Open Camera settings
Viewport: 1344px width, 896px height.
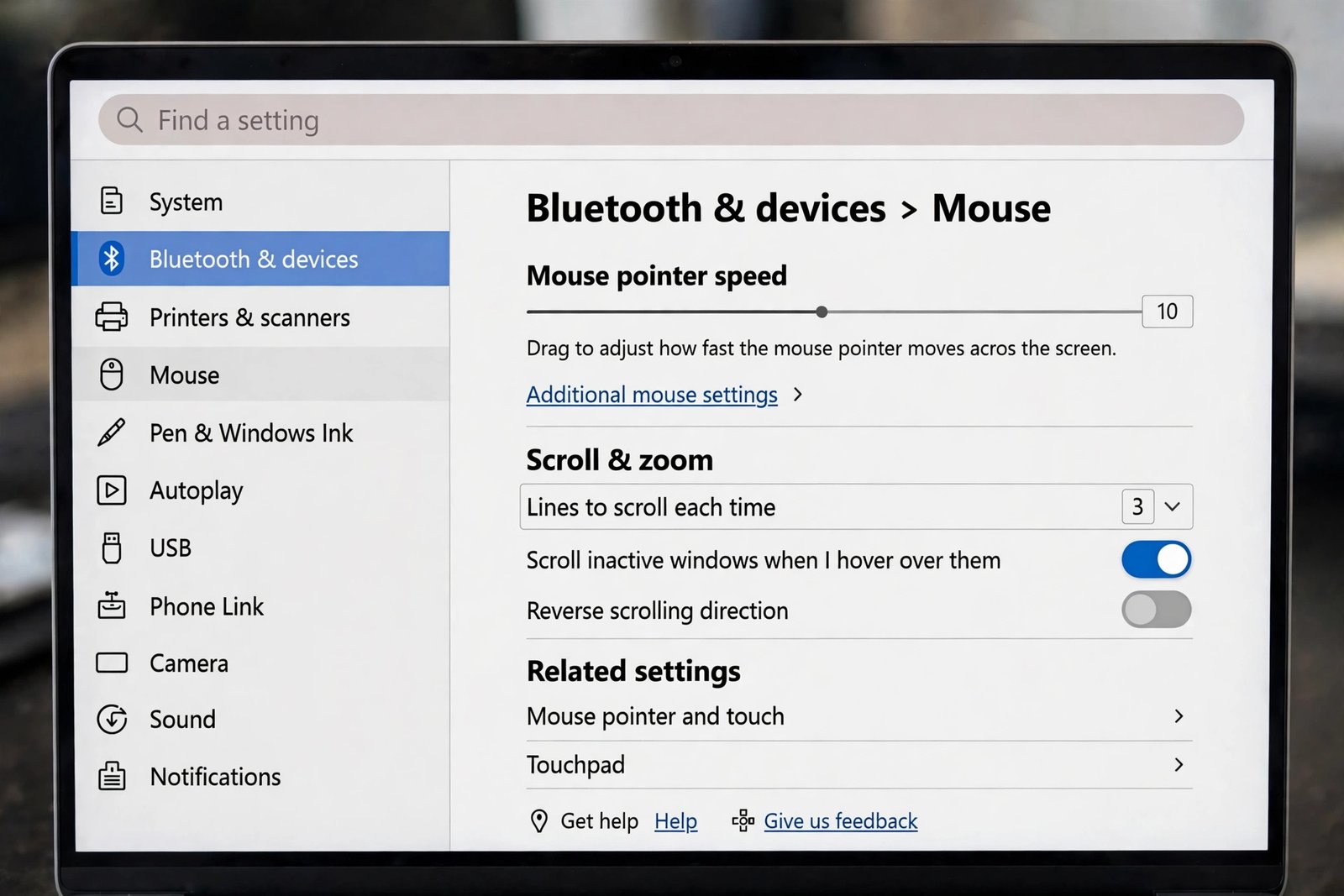[x=260, y=663]
